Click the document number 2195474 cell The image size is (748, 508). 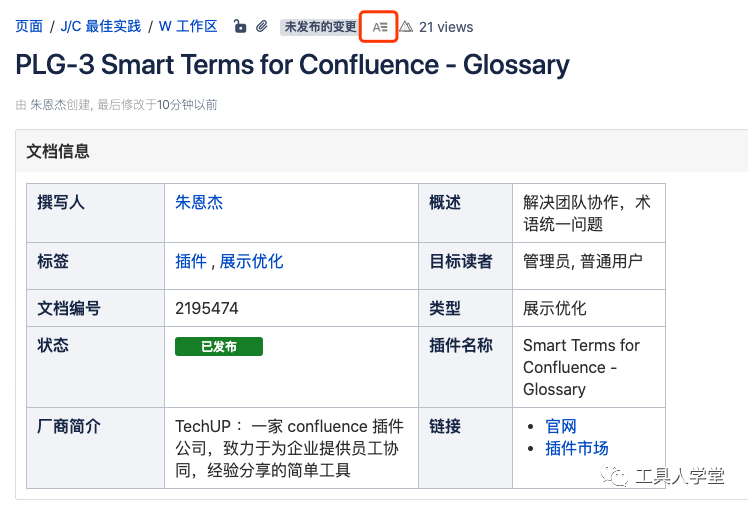[291, 308]
